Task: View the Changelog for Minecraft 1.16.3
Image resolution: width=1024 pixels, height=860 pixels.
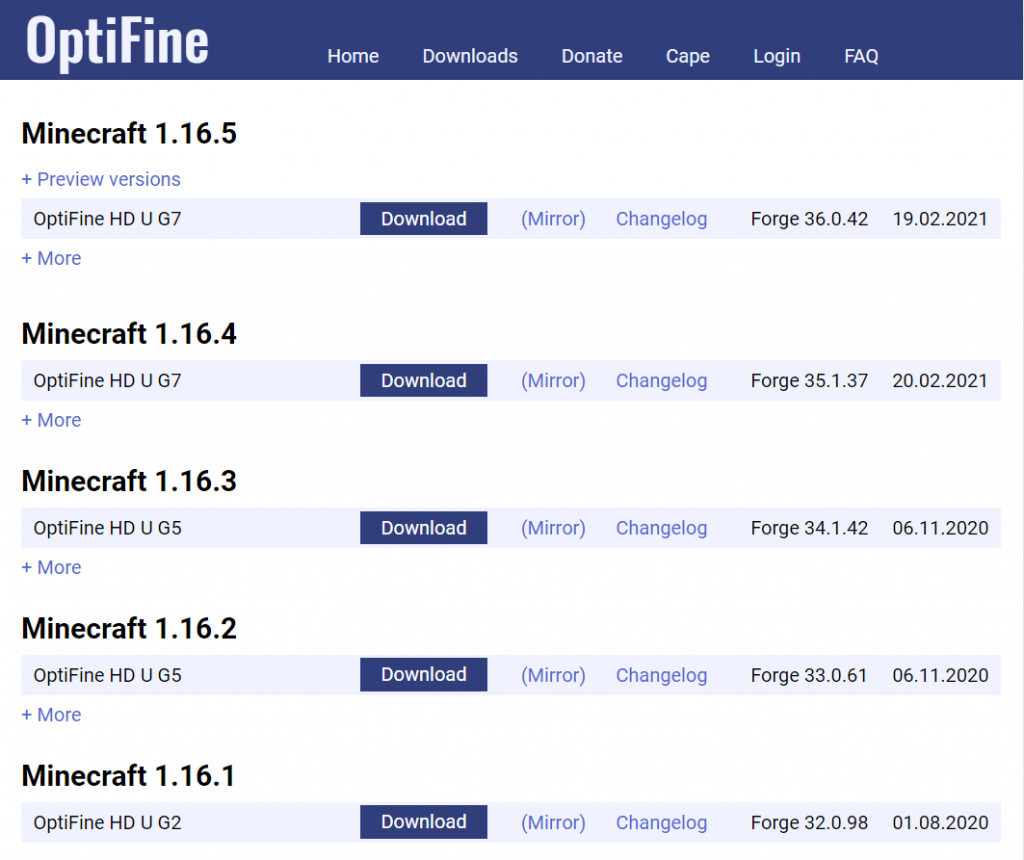Action: [x=662, y=528]
